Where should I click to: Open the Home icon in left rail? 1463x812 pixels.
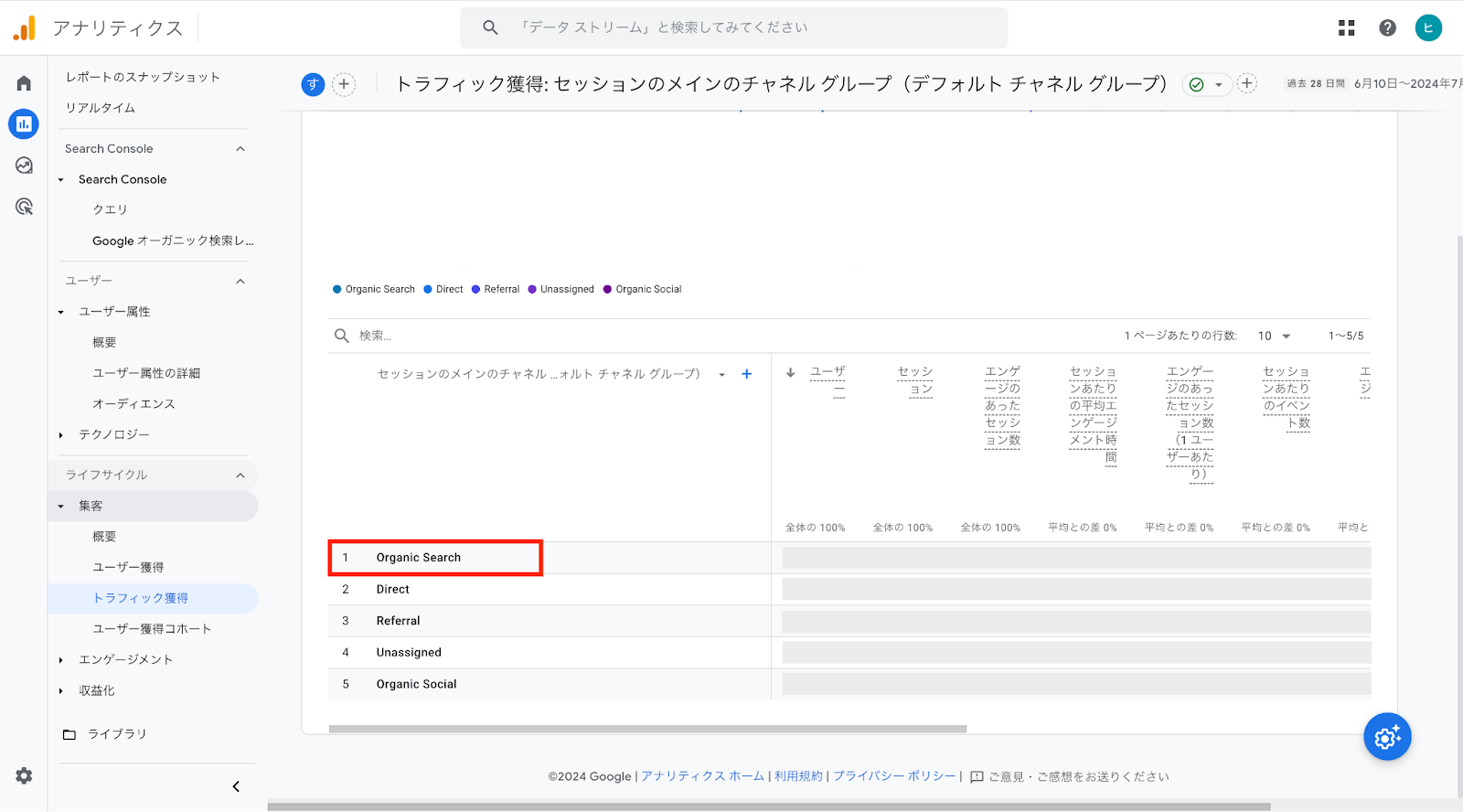24,83
